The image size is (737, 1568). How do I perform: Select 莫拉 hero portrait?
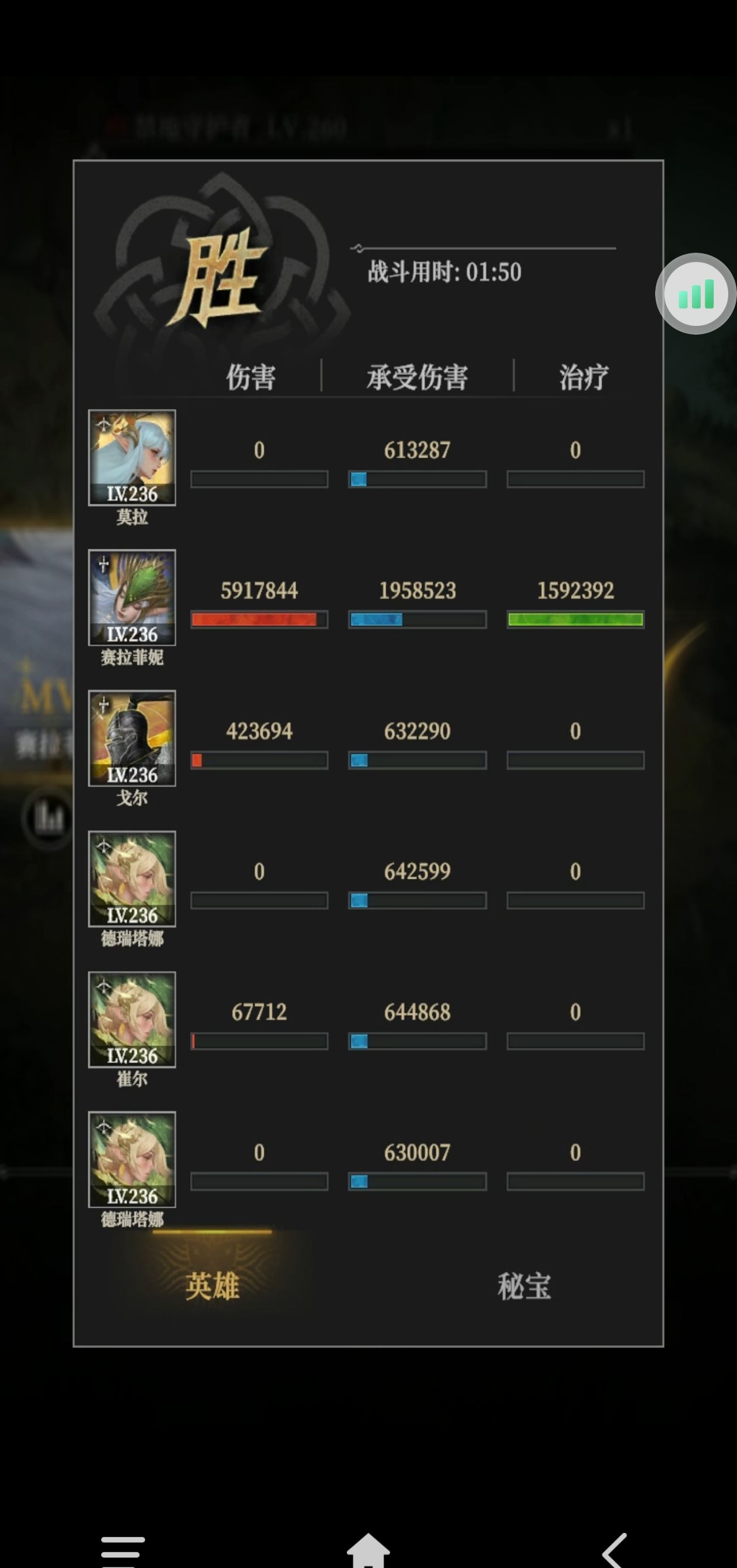132,457
